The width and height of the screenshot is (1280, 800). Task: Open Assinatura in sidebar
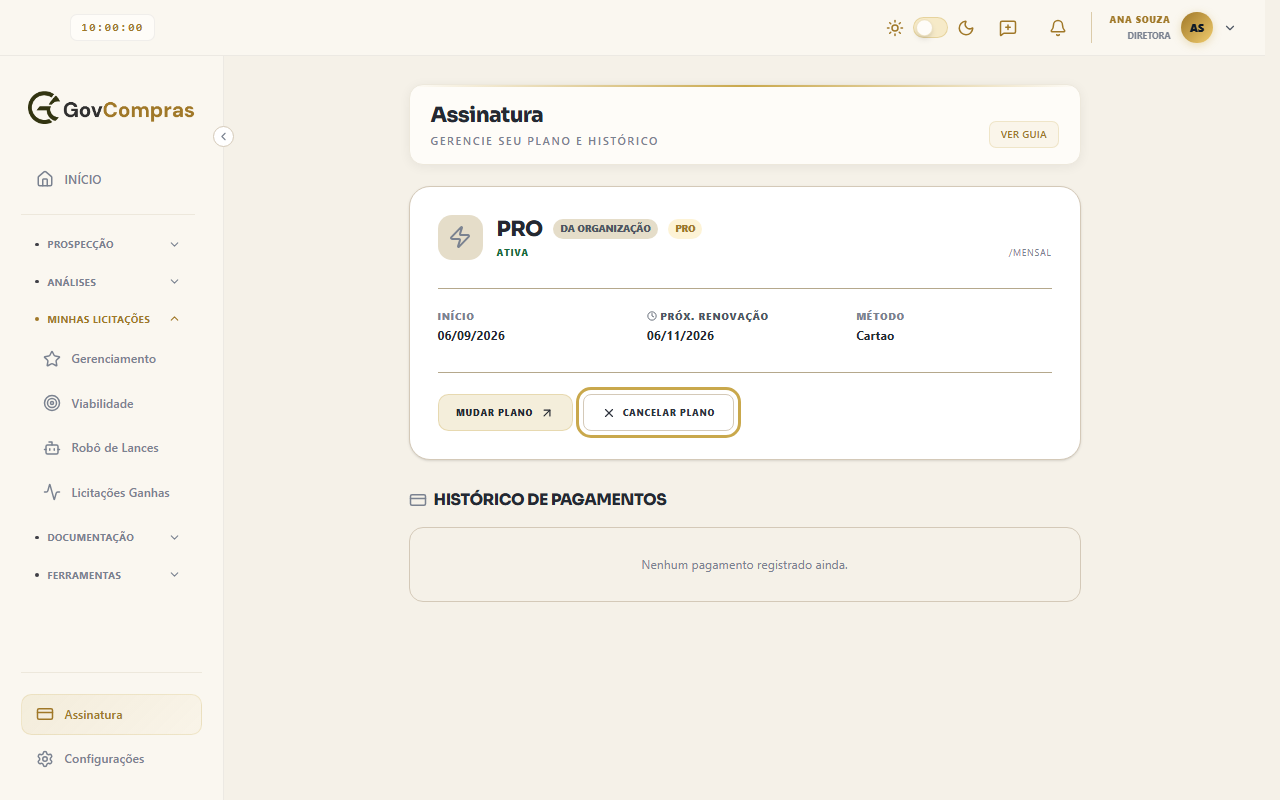(x=111, y=715)
